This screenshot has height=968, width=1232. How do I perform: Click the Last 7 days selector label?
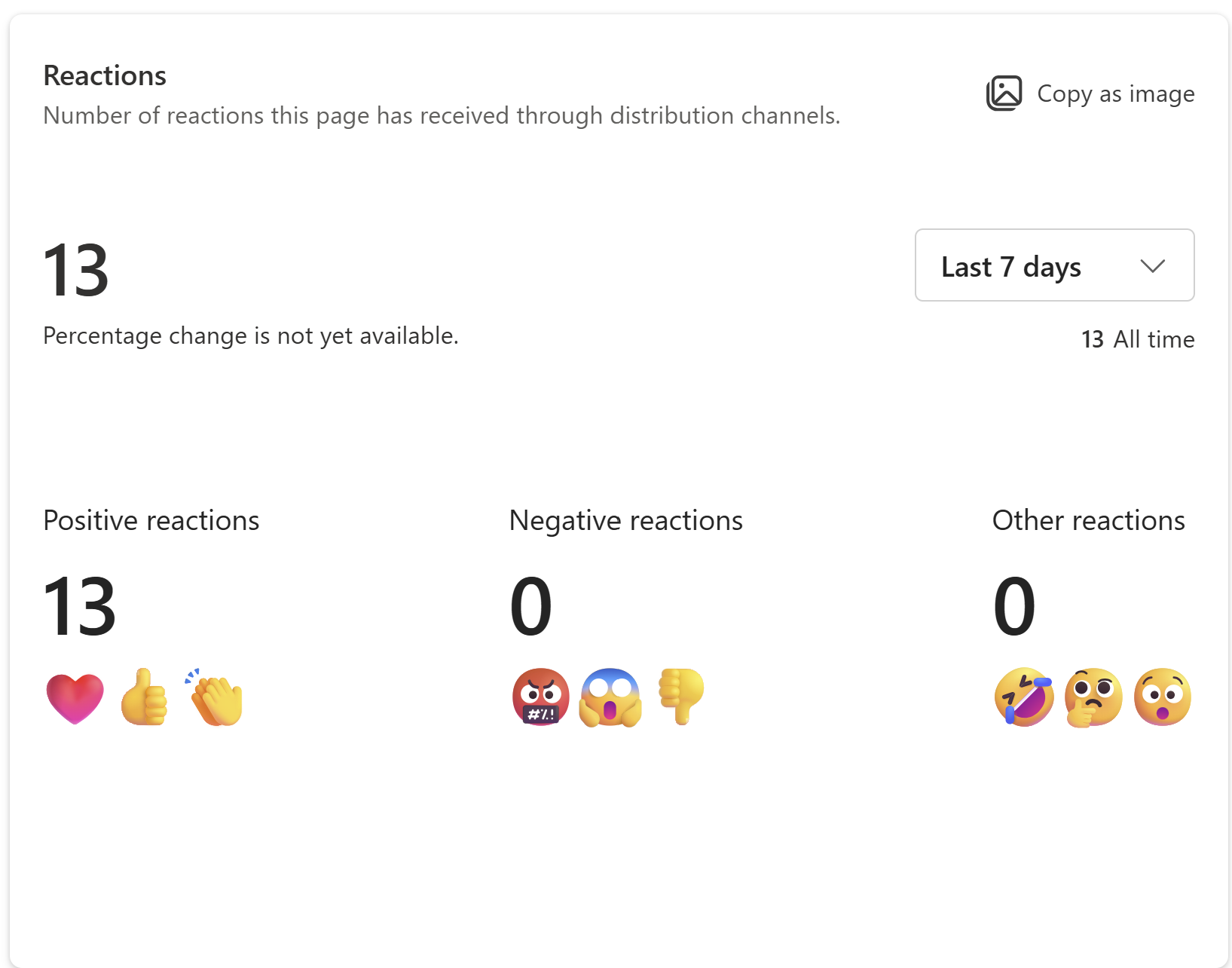click(x=1011, y=265)
